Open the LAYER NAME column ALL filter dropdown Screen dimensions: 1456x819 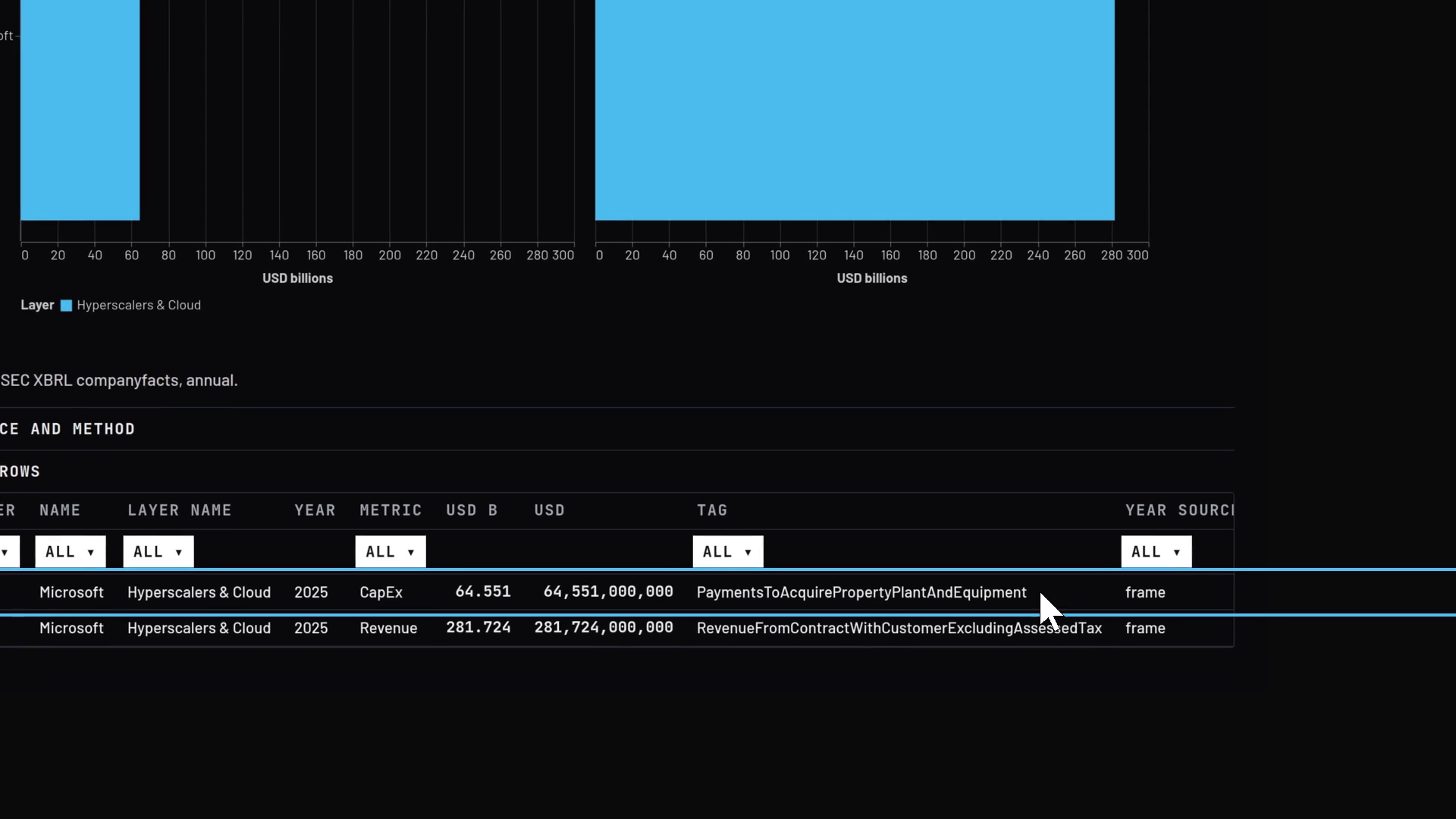click(x=158, y=551)
